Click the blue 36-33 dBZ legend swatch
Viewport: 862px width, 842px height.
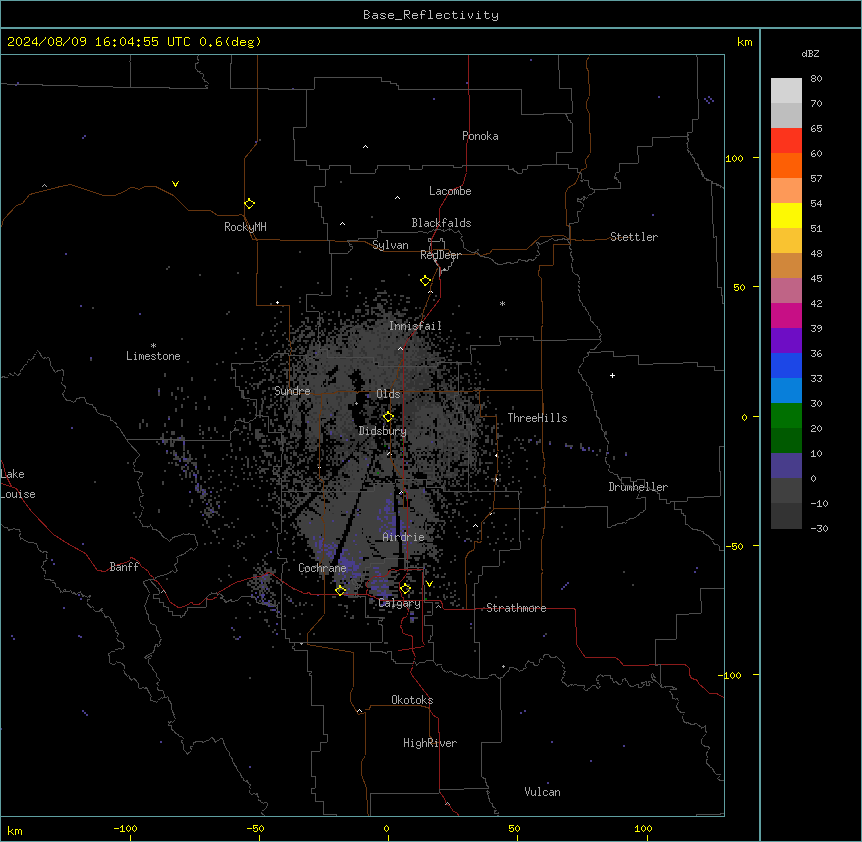(786, 365)
